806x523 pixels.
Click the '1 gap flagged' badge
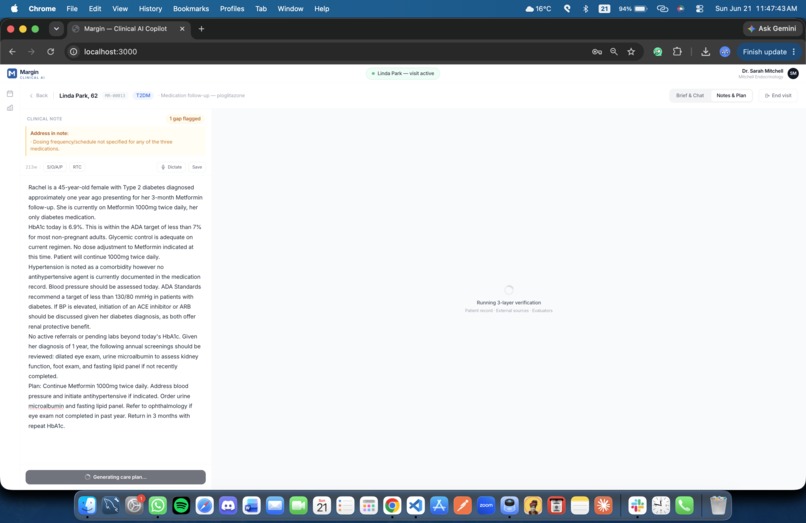coord(185,119)
